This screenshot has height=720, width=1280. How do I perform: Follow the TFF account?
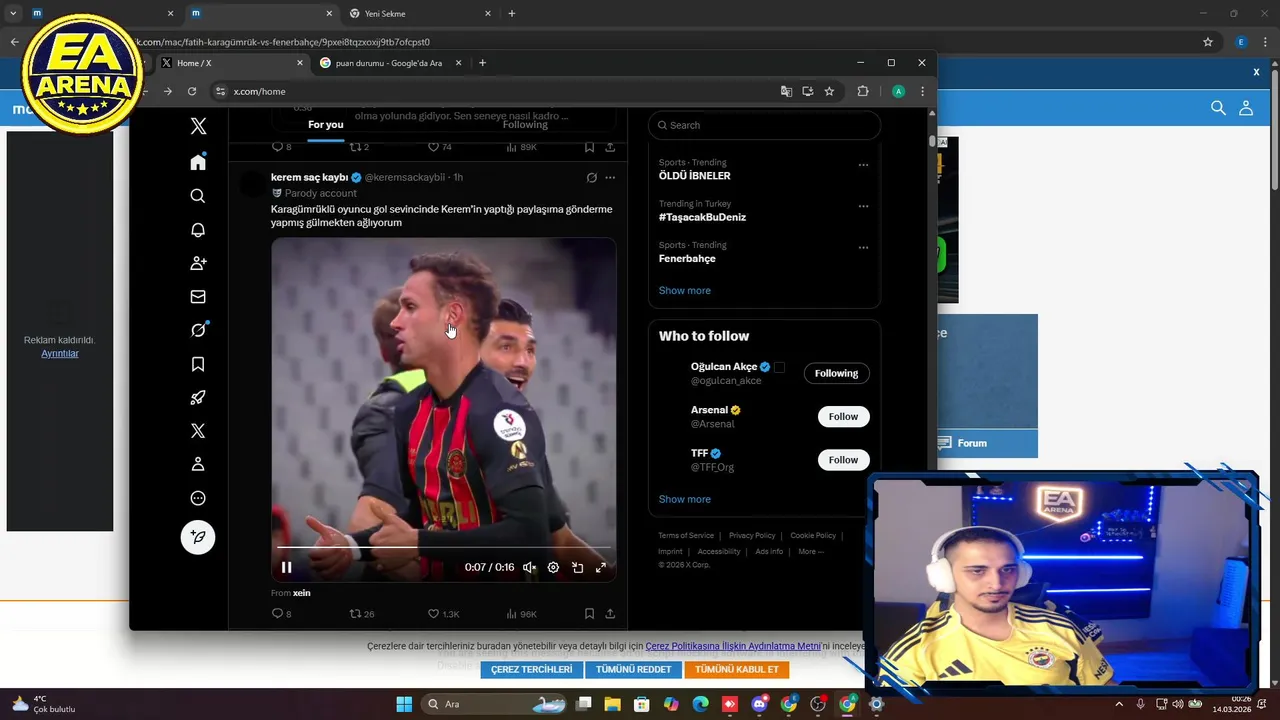(x=843, y=460)
